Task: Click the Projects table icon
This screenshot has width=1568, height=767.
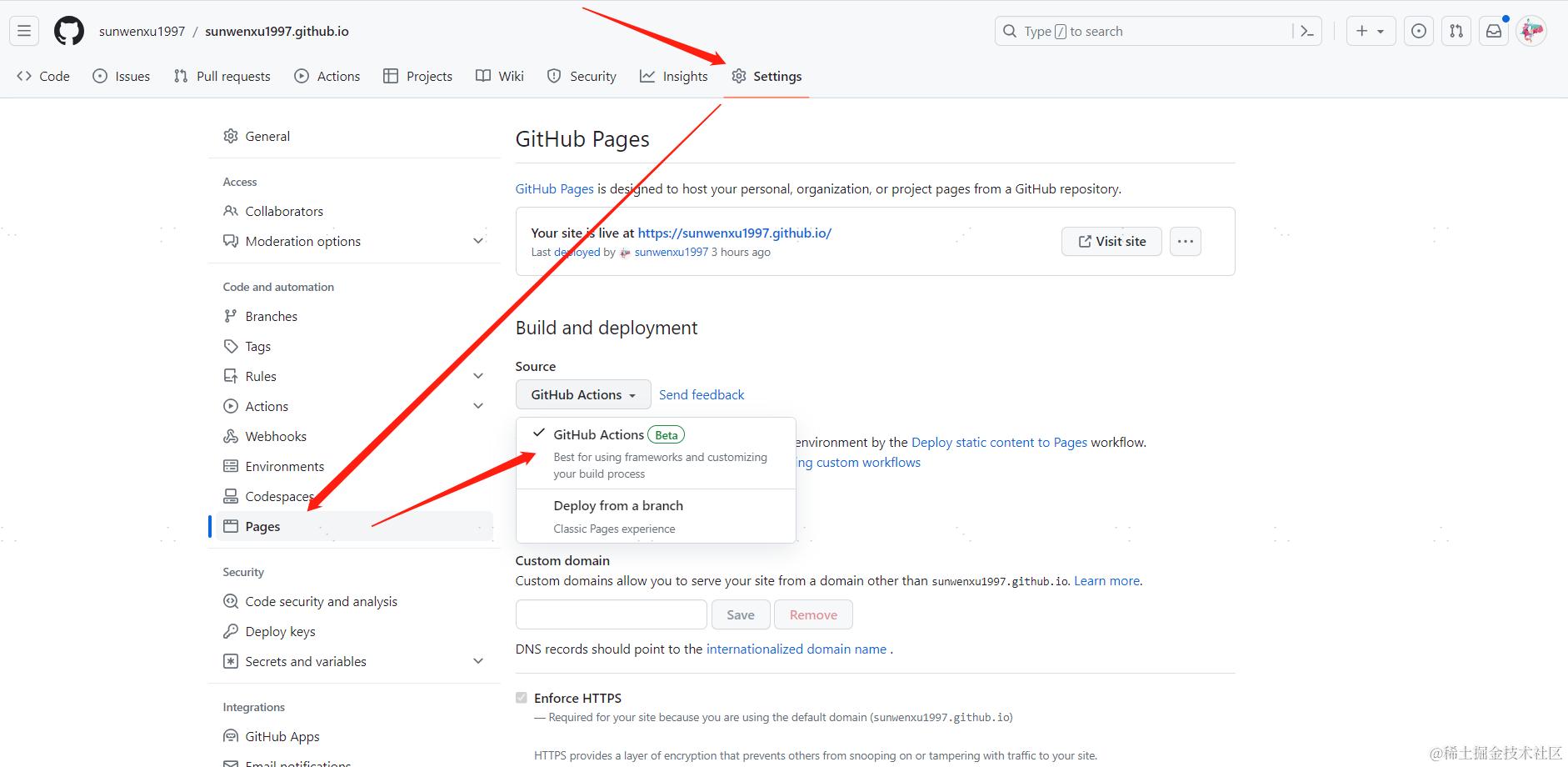Action: point(391,76)
